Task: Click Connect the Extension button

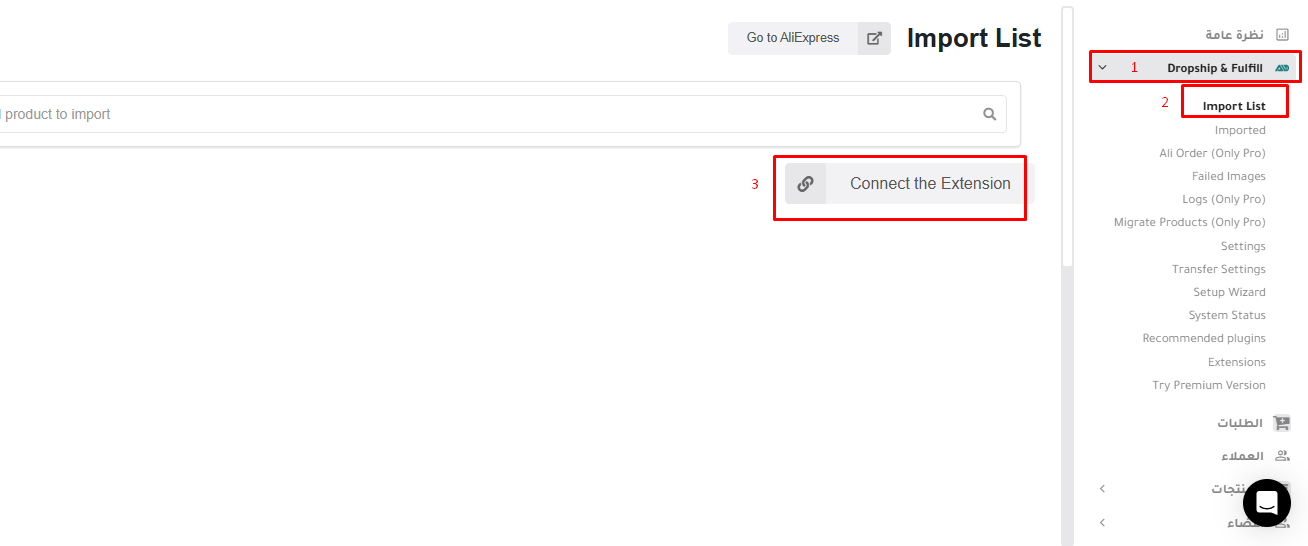Action: (905, 184)
